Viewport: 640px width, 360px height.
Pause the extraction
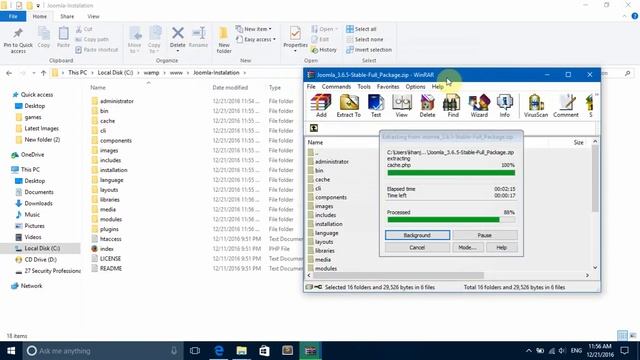484,235
